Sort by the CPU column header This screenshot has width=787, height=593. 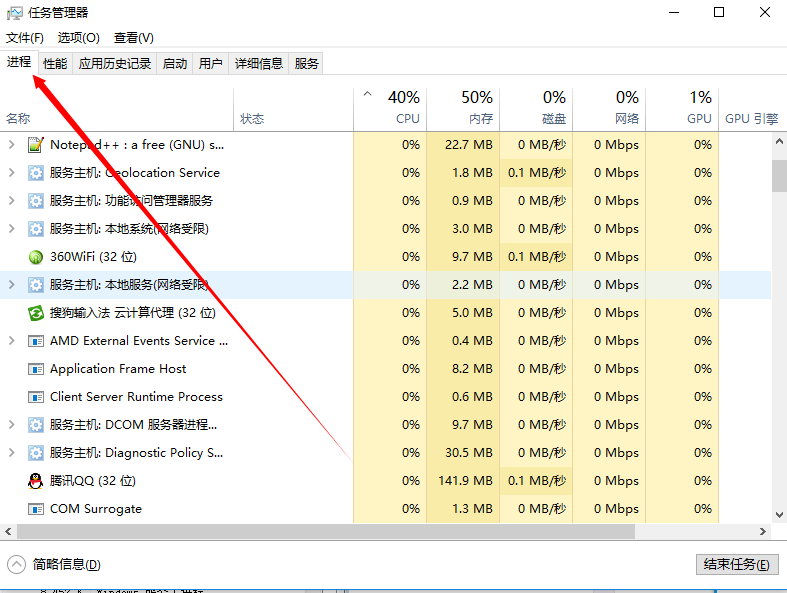390,108
